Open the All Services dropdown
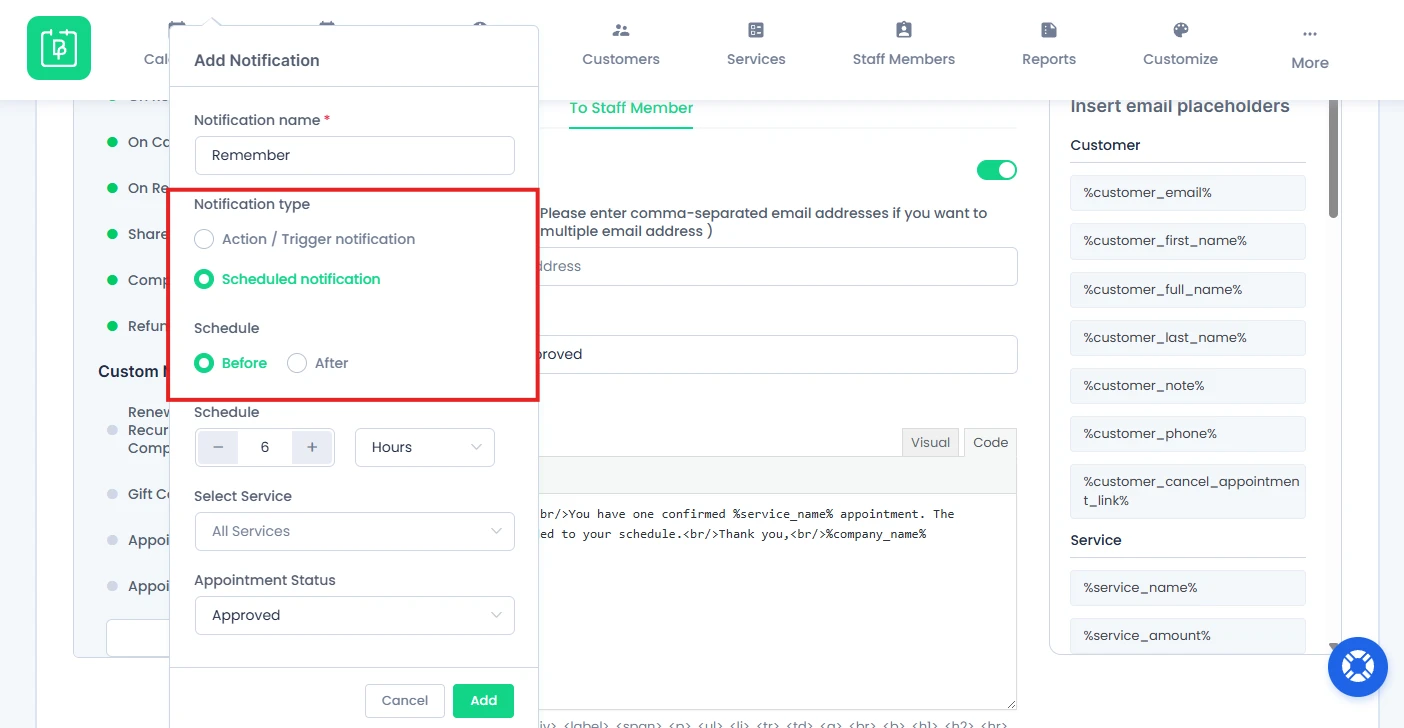Image resolution: width=1404 pixels, height=728 pixels. tap(355, 531)
